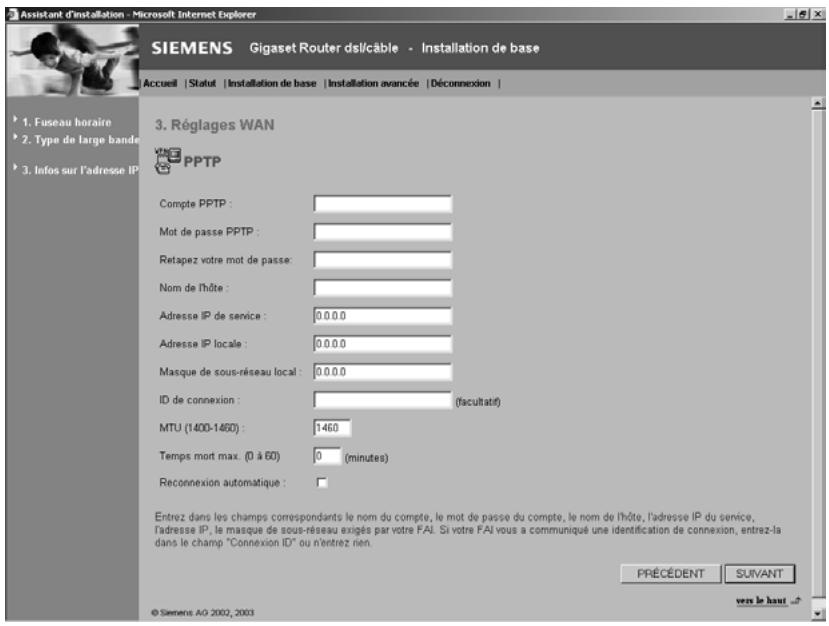The image size is (829, 626).
Task: Click the PPTP VPN icon
Action: click(x=168, y=161)
